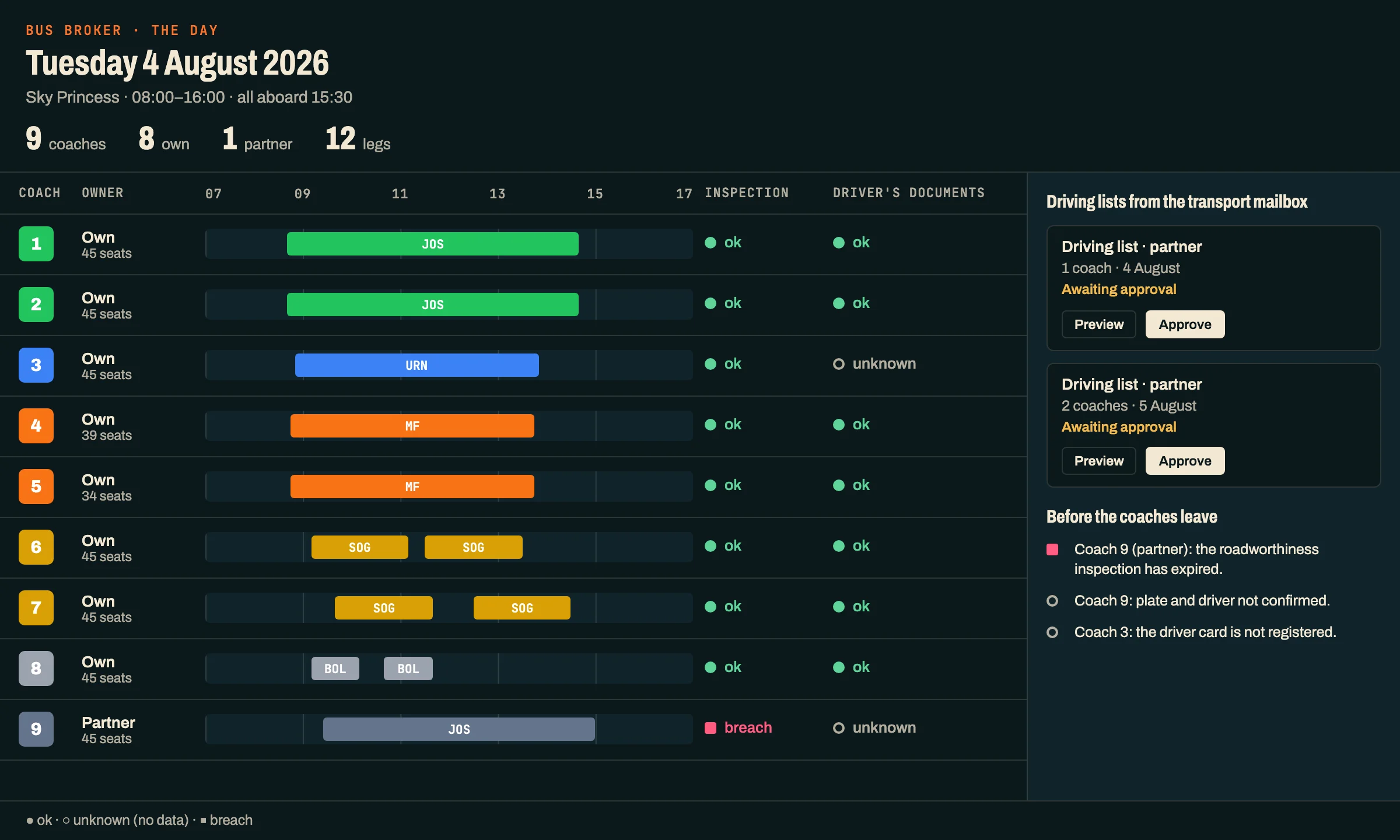
Task: Select coach 1 JOS leg bar
Action: (433, 244)
